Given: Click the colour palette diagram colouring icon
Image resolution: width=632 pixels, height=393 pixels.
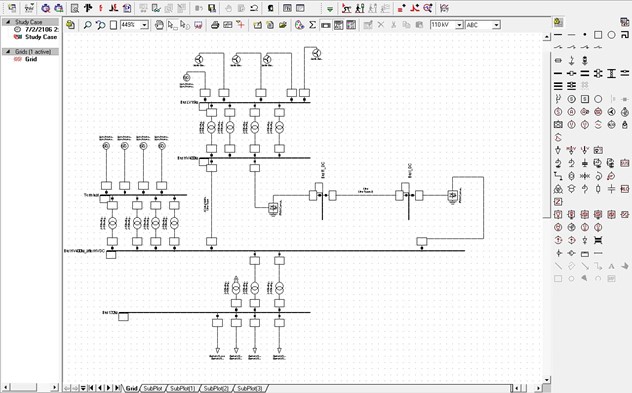Looking at the screenshot, I should point(299,25).
